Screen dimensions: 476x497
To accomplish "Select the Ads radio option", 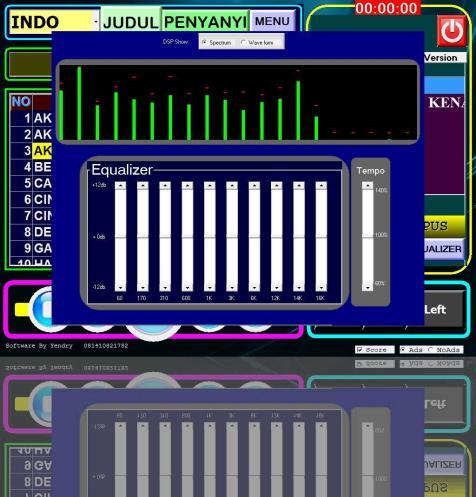I will 412,350.
